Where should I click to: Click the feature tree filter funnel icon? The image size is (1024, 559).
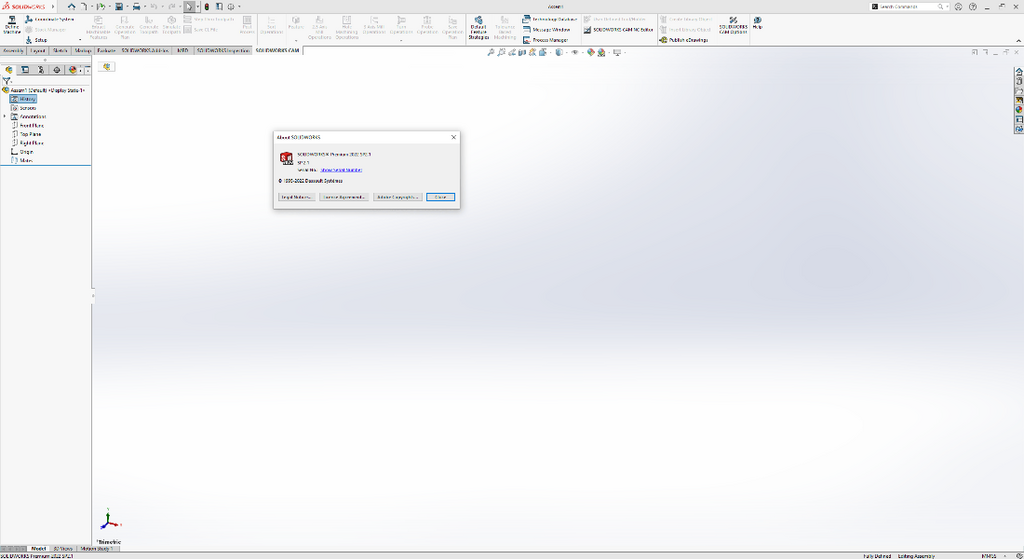click(7, 81)
